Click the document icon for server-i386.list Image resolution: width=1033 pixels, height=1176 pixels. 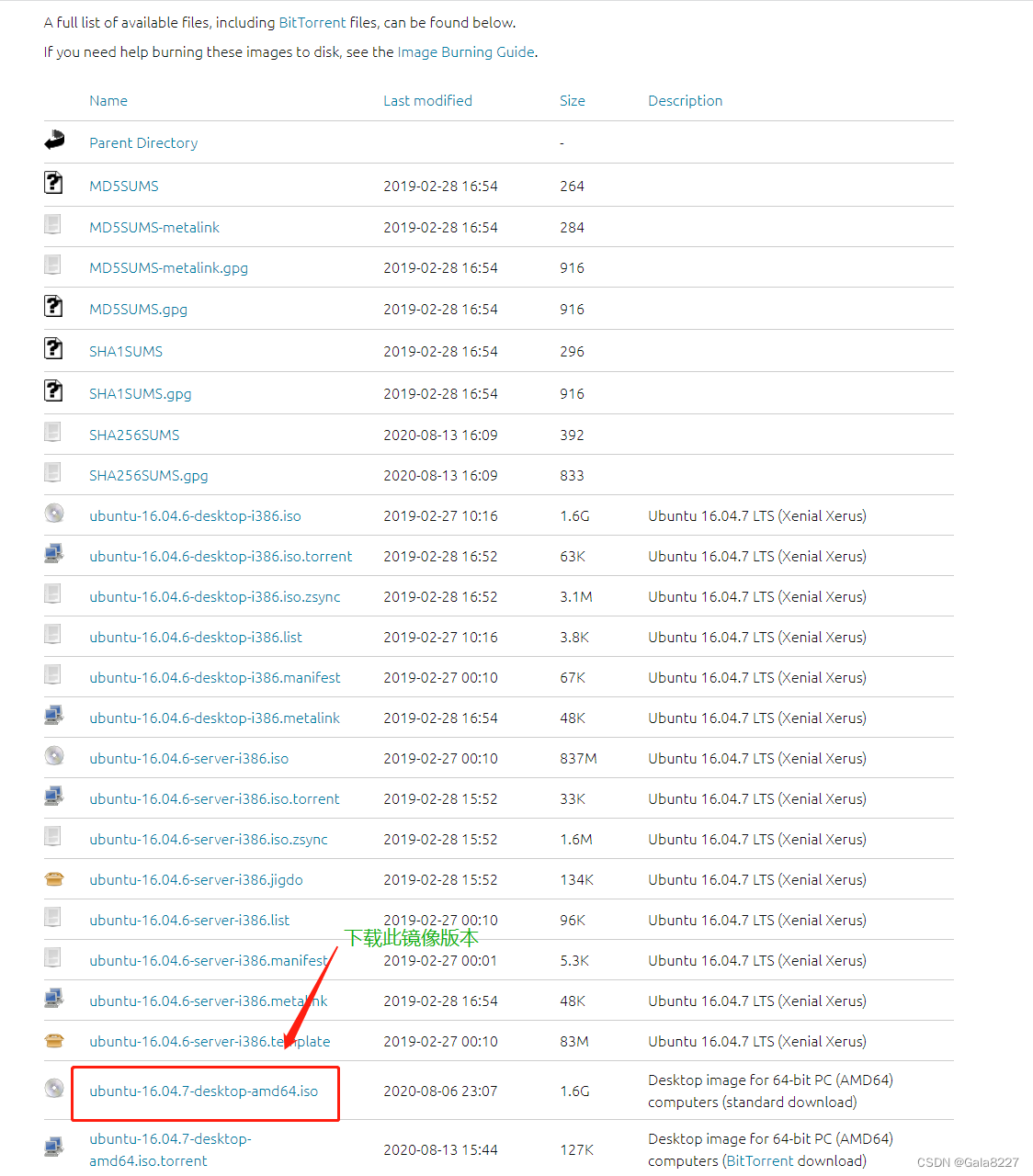[x=53, y=917]
